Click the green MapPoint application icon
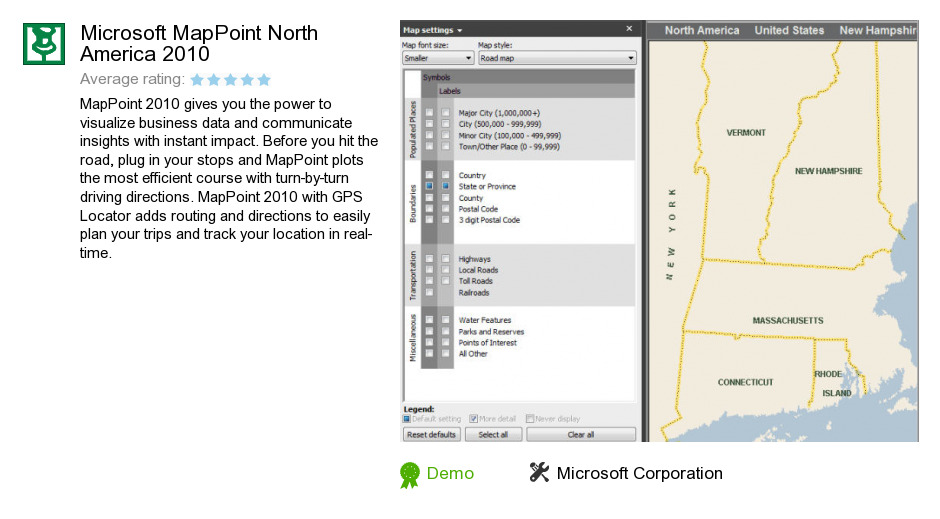 point(44,44)
